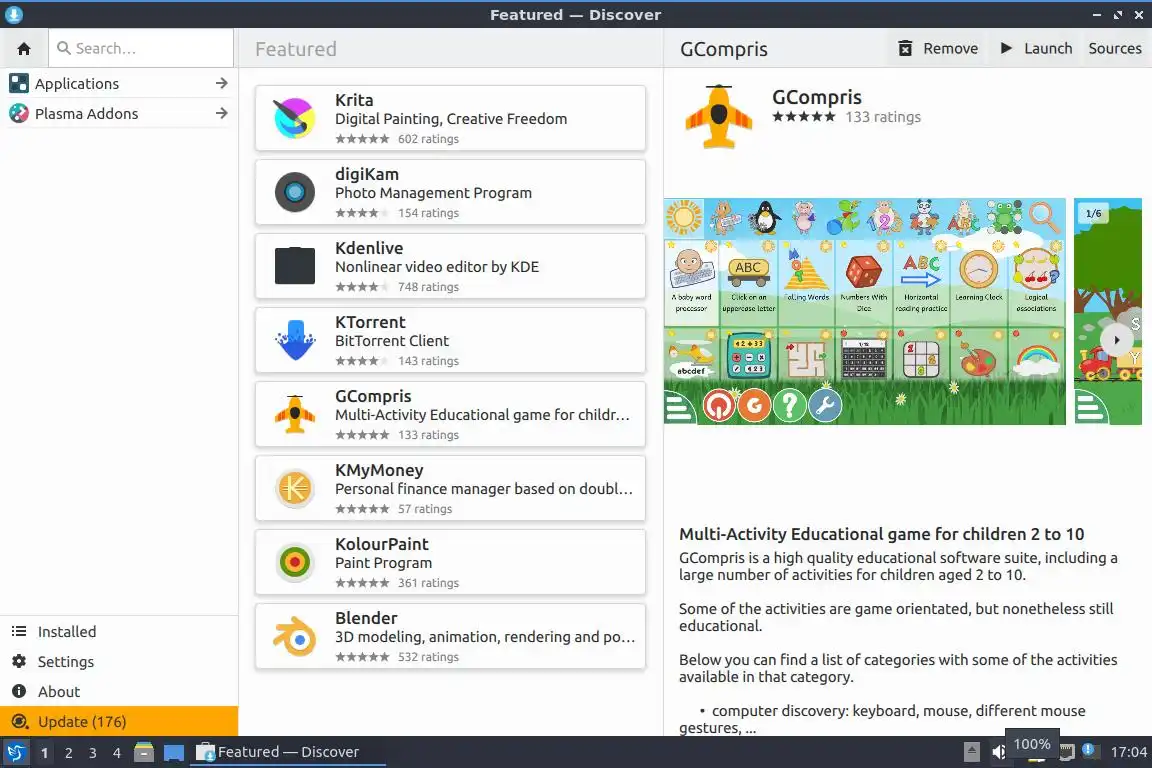Click Krita's 602 ratings
The width and height of the screenshot is (1152, 768).
pos(428,139)
